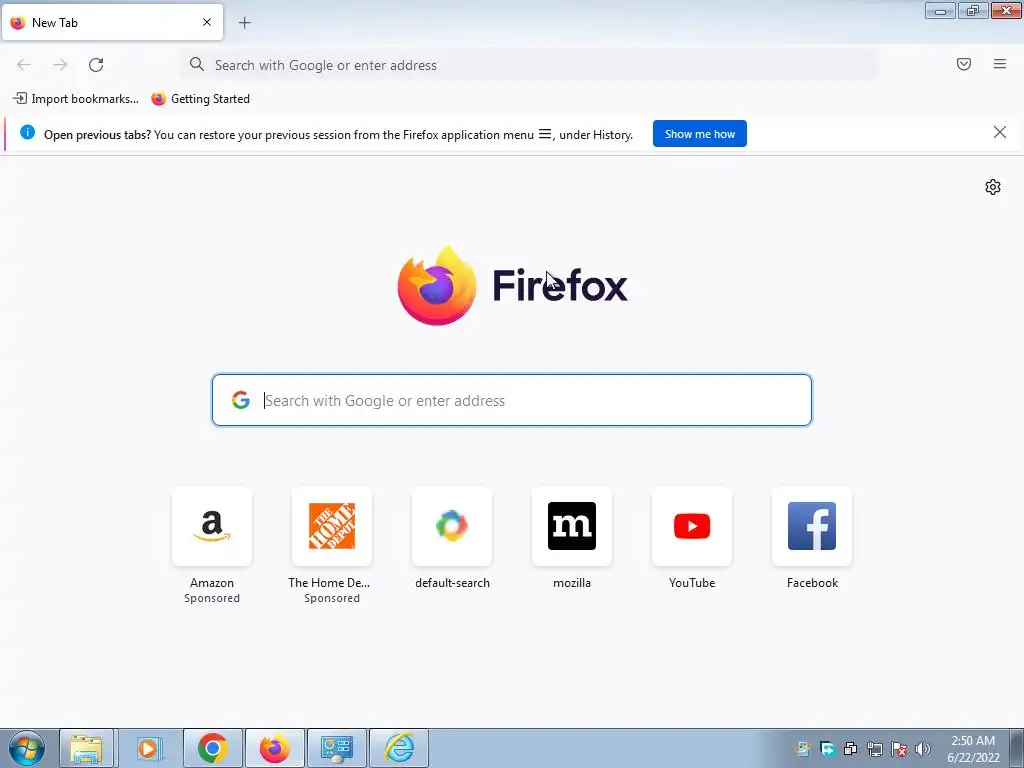Open the Windows Start menu
This screenshot has height=768, width=1024.
tap(27, 748)
